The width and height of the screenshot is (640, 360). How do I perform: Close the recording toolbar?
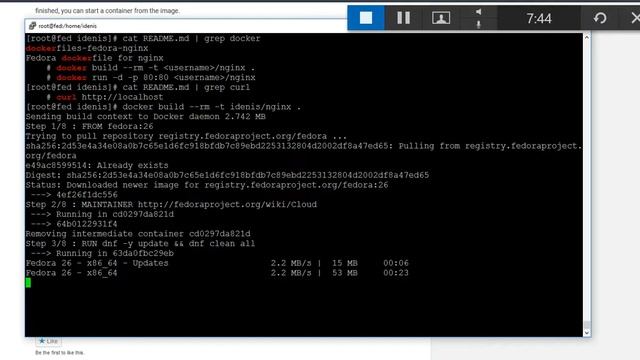coord(635,18)
